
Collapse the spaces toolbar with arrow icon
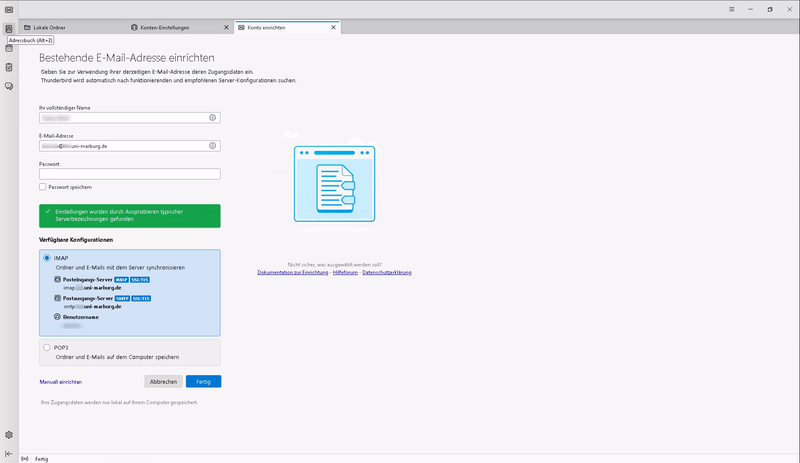(x=9, y=453)
